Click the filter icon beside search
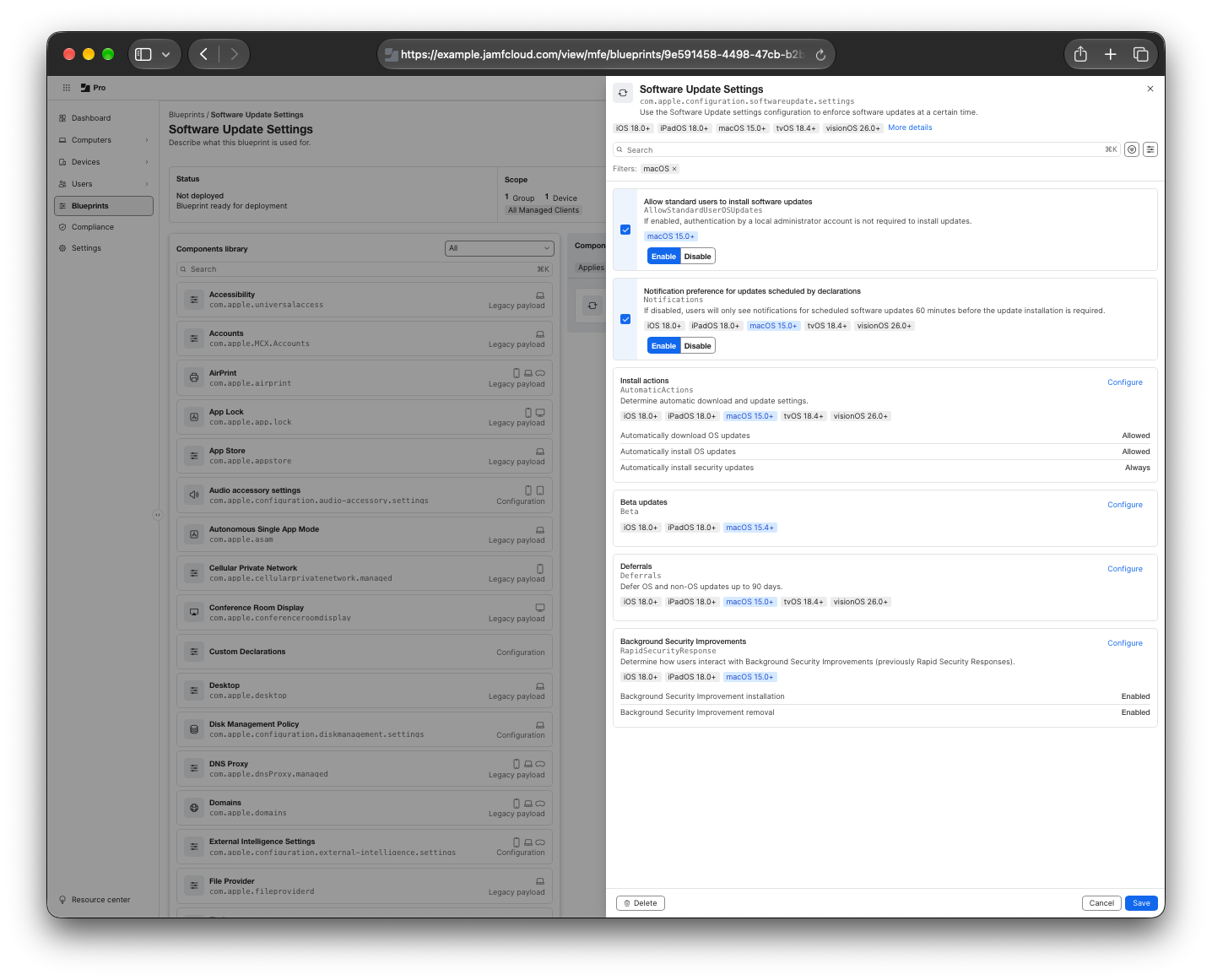 tap(1132, 149)
